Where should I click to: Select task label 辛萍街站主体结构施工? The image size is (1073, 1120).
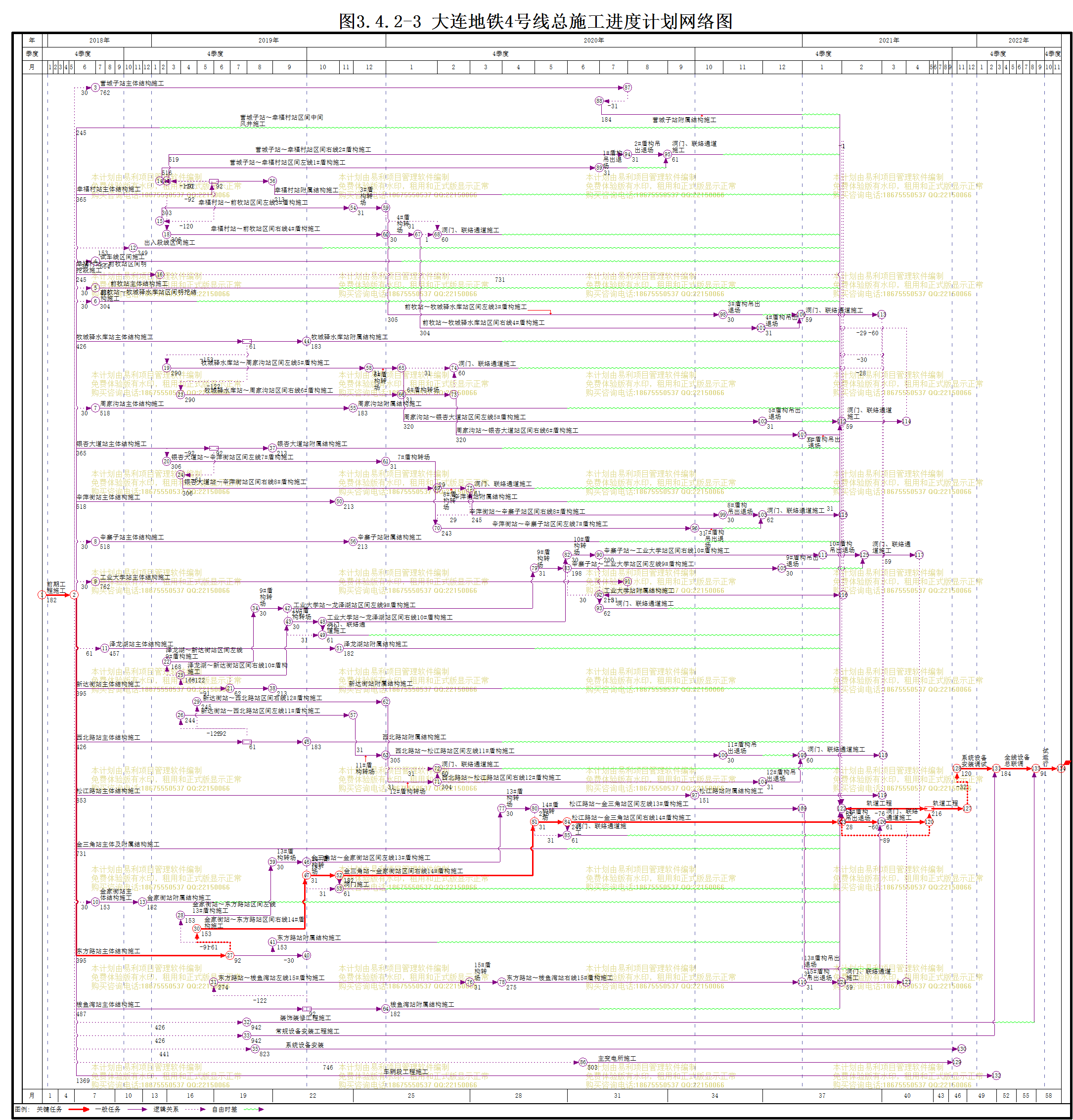[x=109, y=497]
